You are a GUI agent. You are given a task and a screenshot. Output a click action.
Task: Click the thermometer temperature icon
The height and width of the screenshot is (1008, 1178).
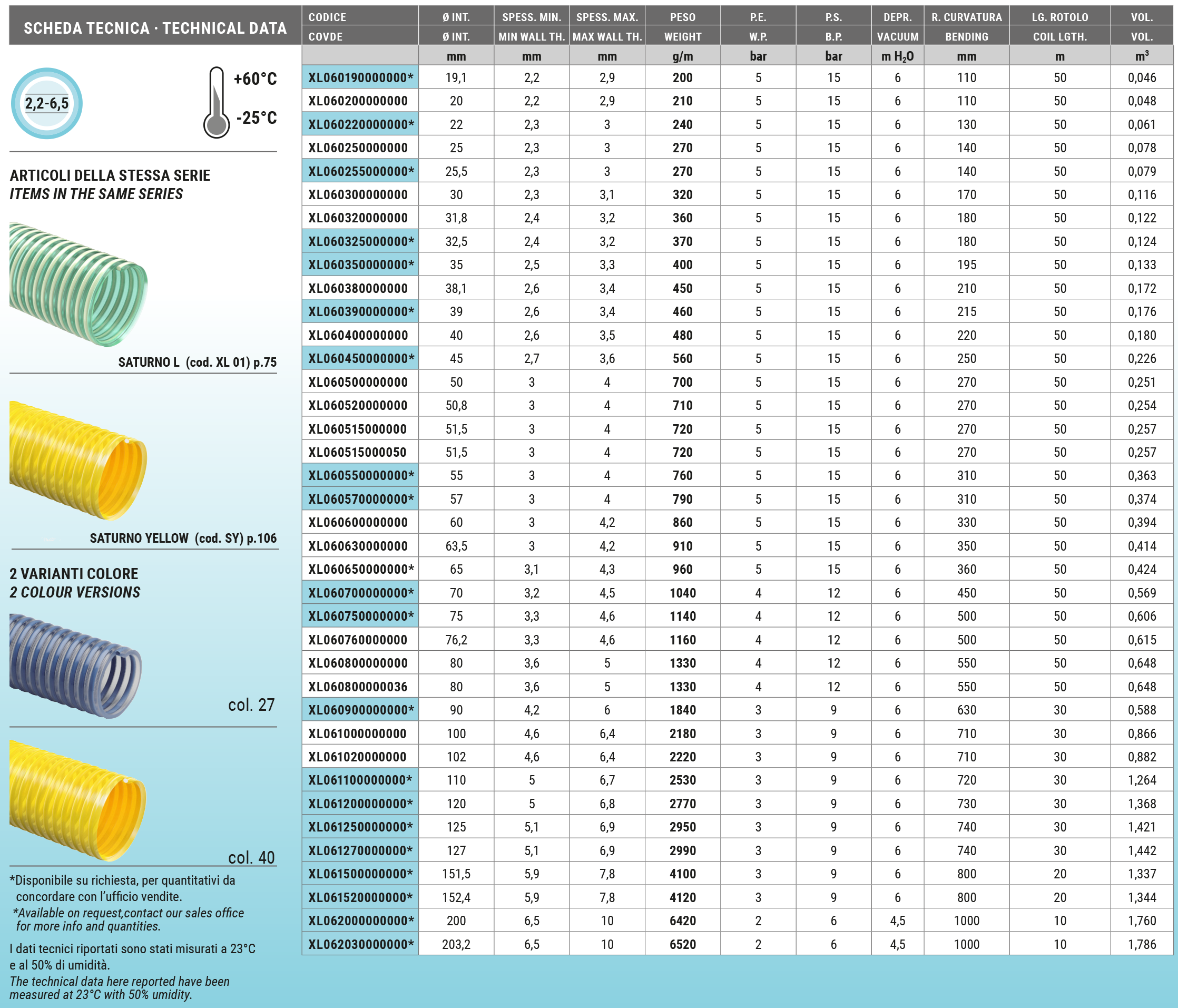coord(216,103)
